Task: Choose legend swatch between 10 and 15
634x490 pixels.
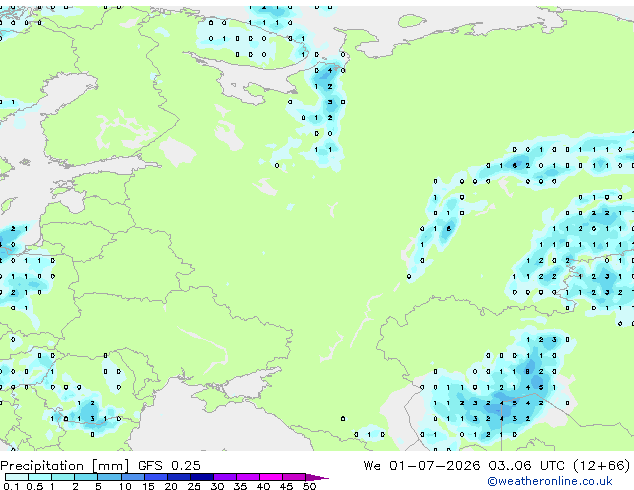Action: coord(132,477)
